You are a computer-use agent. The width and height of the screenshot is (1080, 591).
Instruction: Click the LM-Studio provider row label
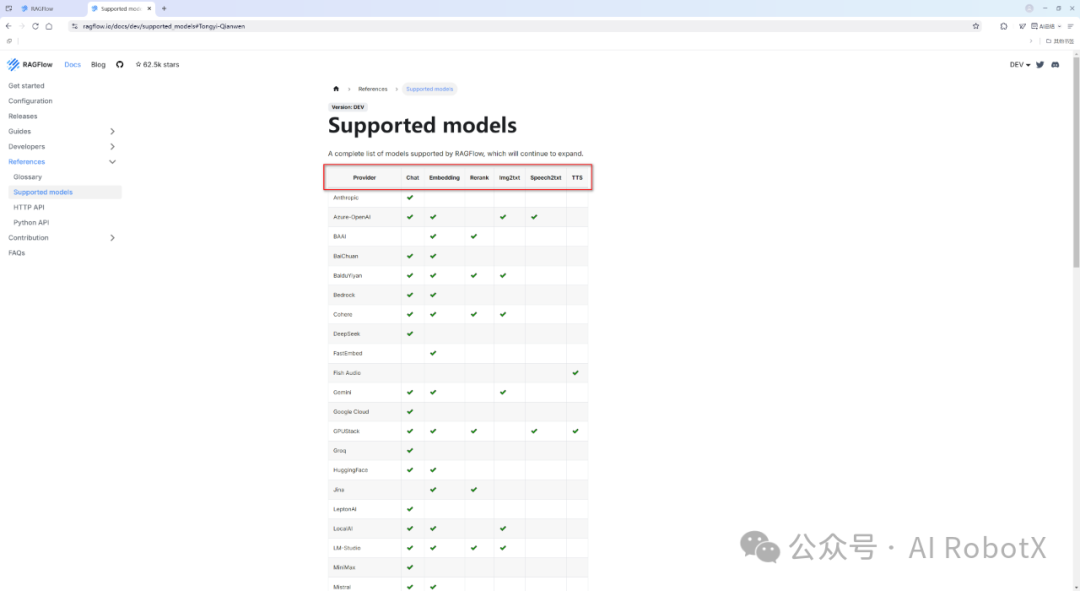click(347, 548)
